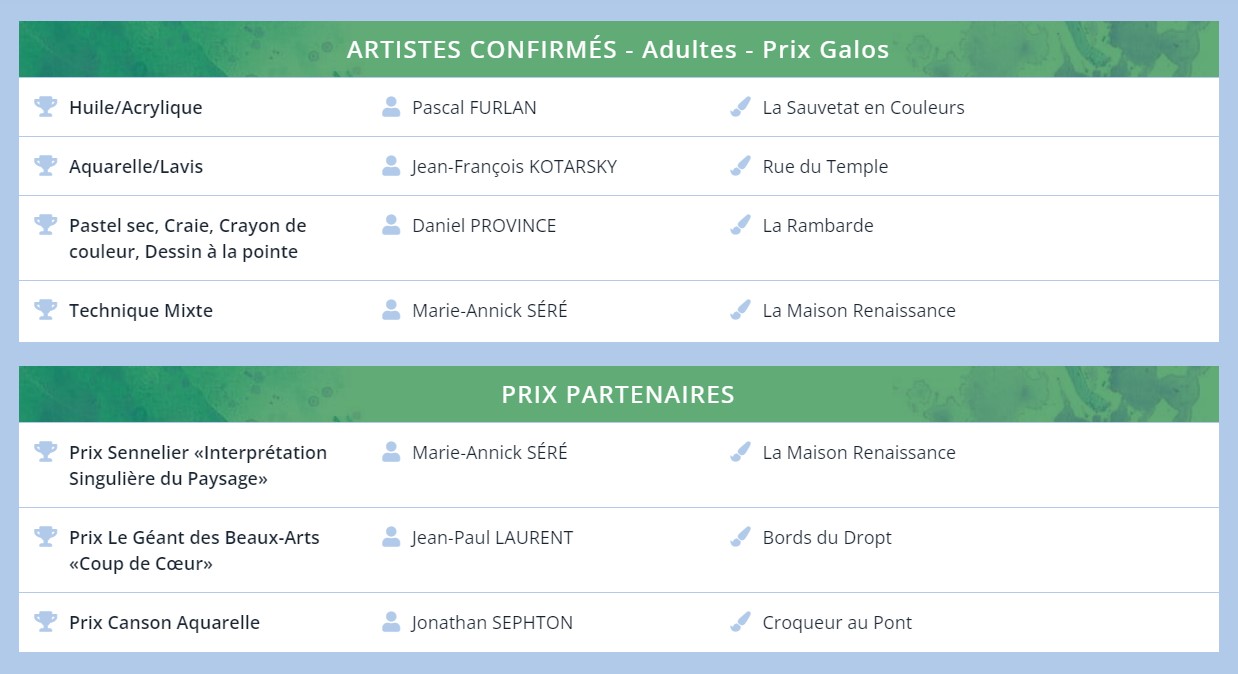
Task: Click the artist name Jean-François KOTARSKY
Action: click(514, 167)
